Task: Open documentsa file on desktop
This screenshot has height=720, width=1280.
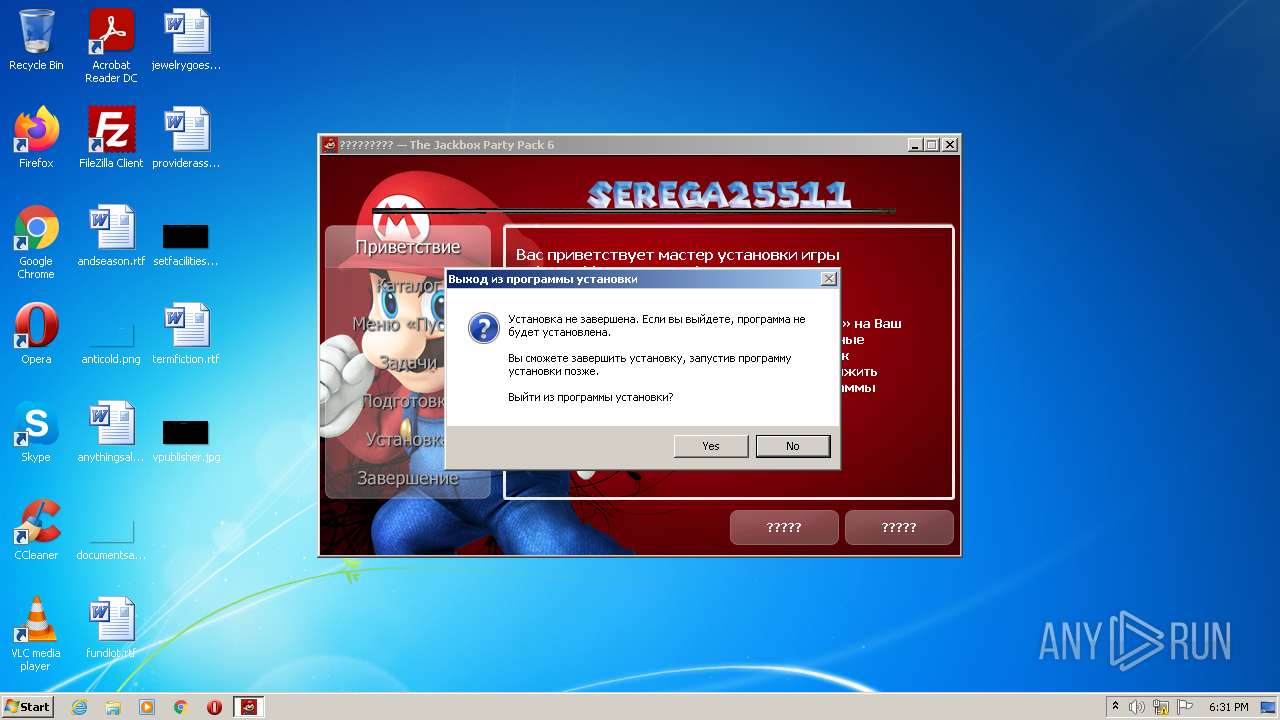Action: pos(111,538)
